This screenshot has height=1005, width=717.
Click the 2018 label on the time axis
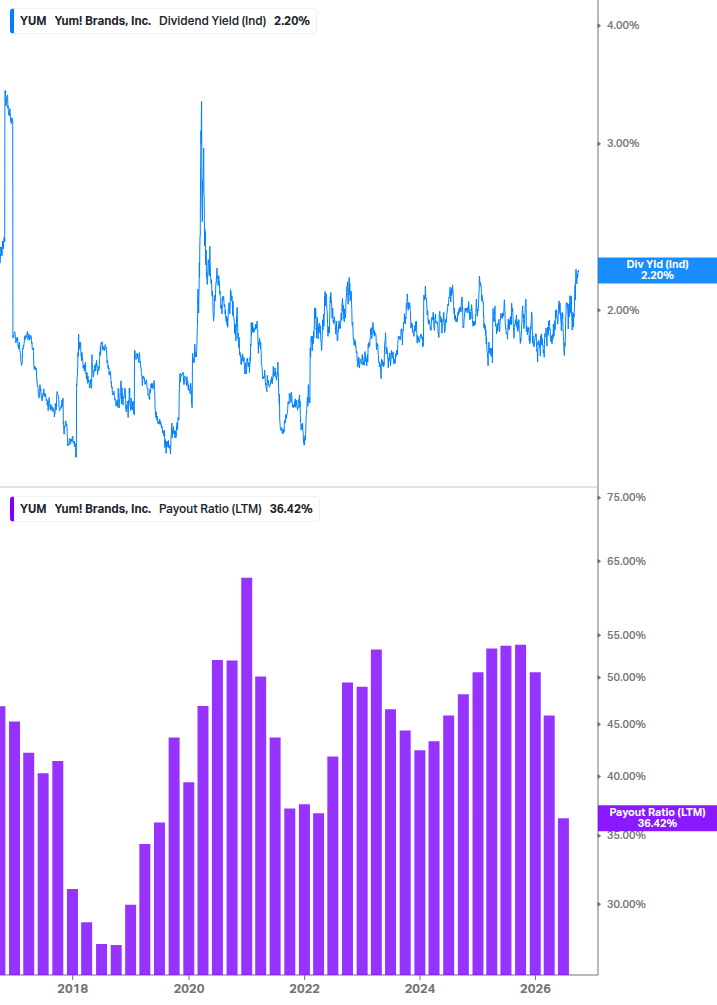[72, 988]
